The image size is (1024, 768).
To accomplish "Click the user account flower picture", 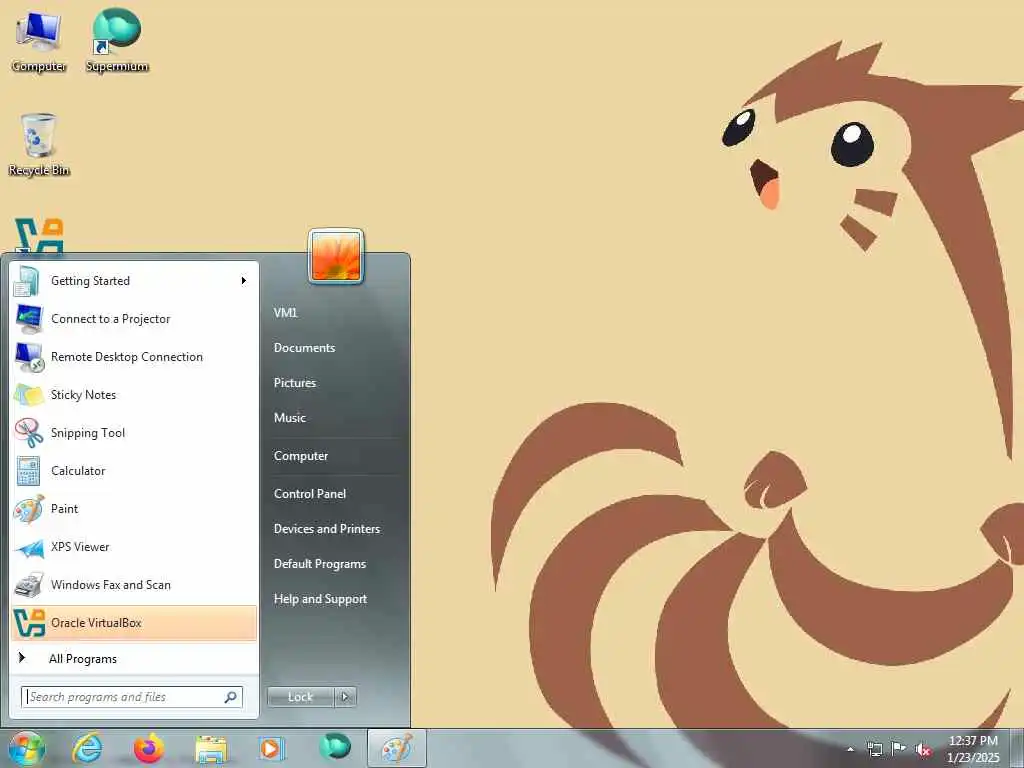I will [336, 257].
